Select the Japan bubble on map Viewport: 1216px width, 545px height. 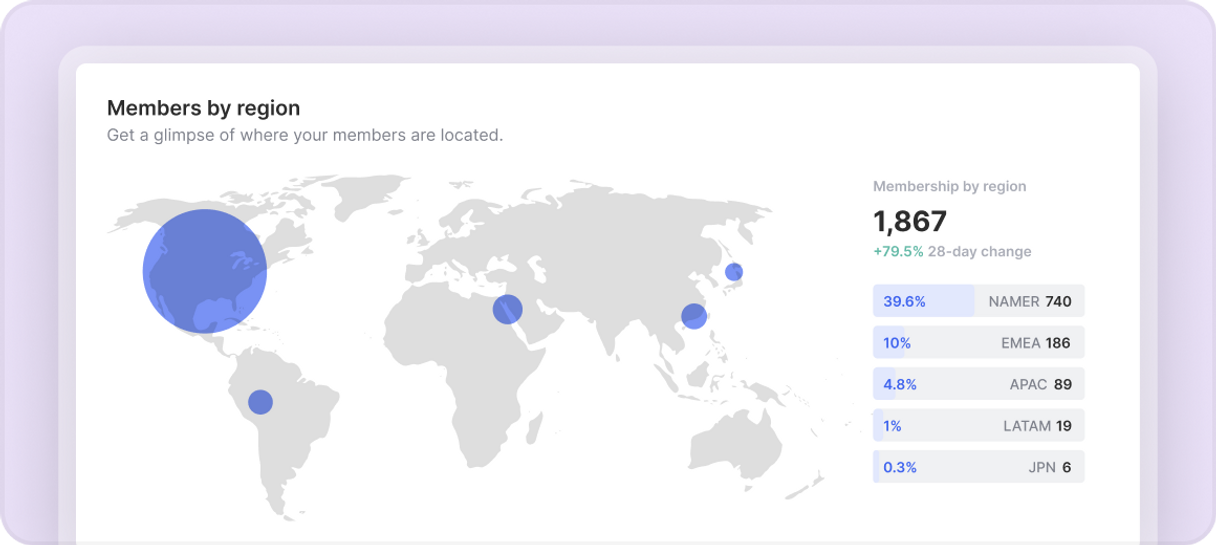(x=734, y=272)
